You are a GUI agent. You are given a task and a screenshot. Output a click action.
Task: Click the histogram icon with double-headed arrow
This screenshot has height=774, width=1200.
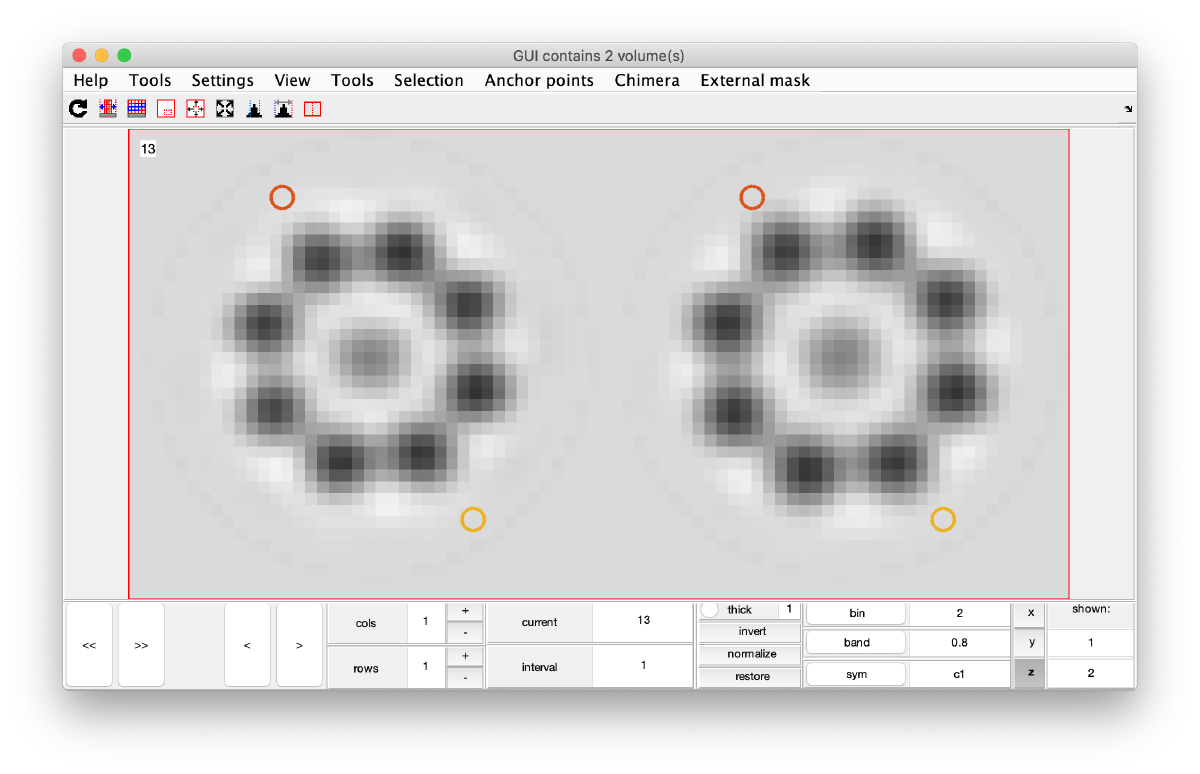284,109
